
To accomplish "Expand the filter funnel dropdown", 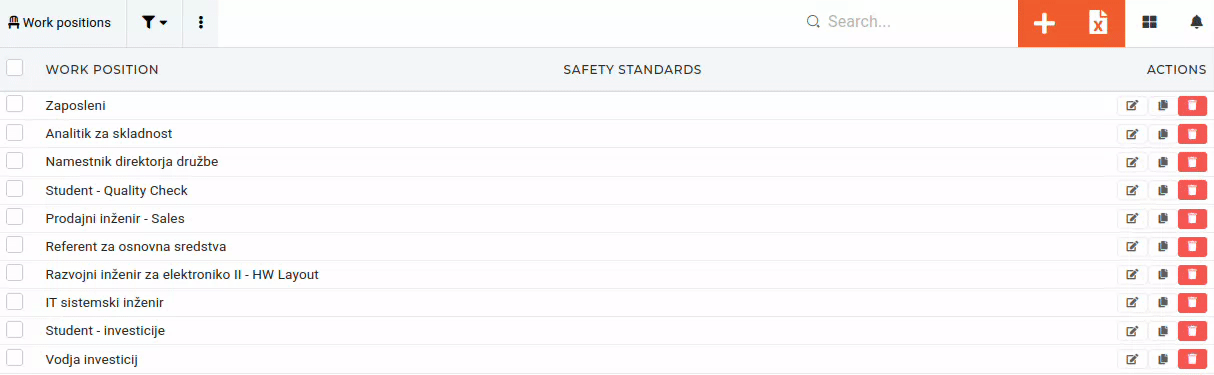I will point(154,23).
